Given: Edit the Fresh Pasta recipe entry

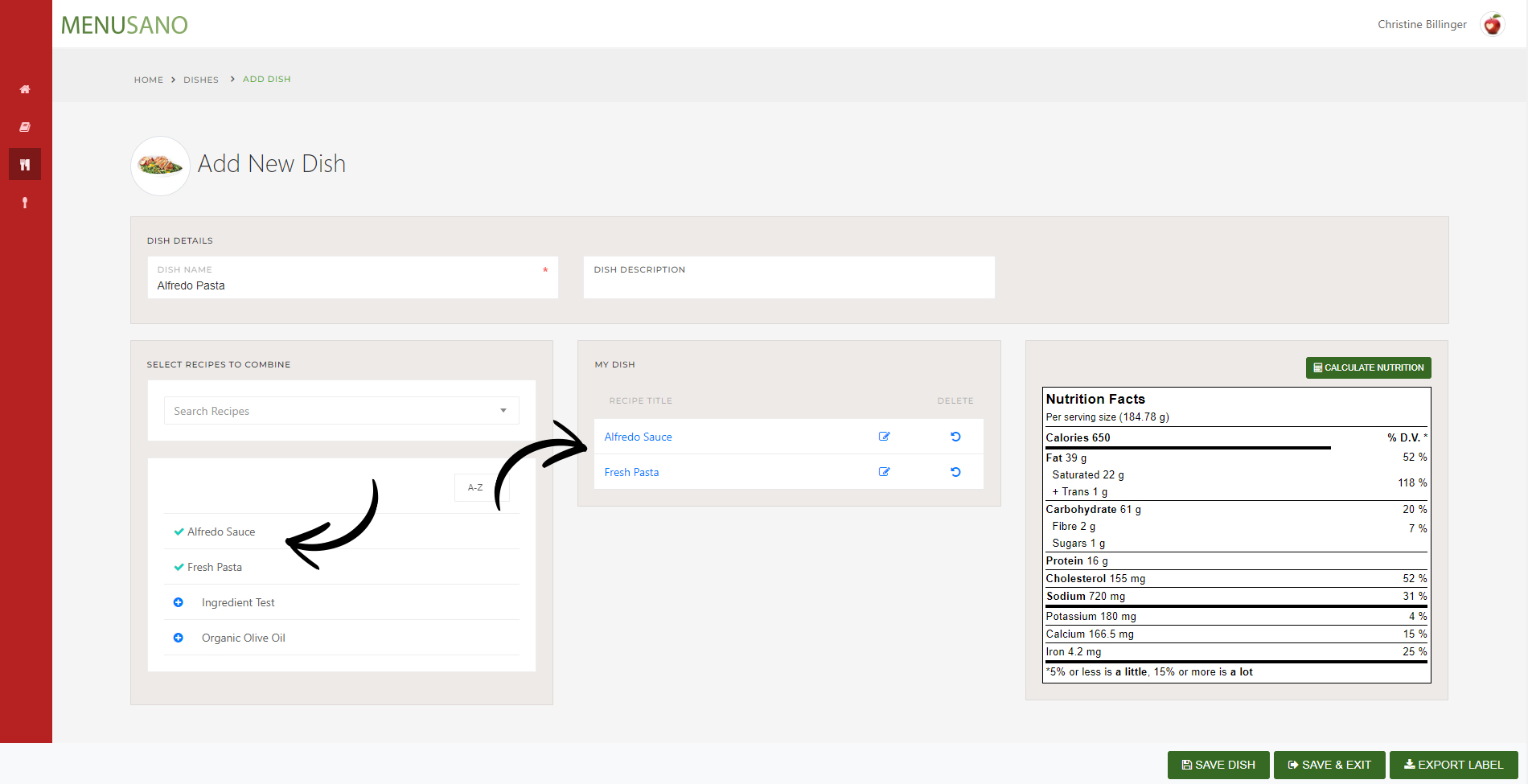Looking at the screenshot, I should (884, 472).
